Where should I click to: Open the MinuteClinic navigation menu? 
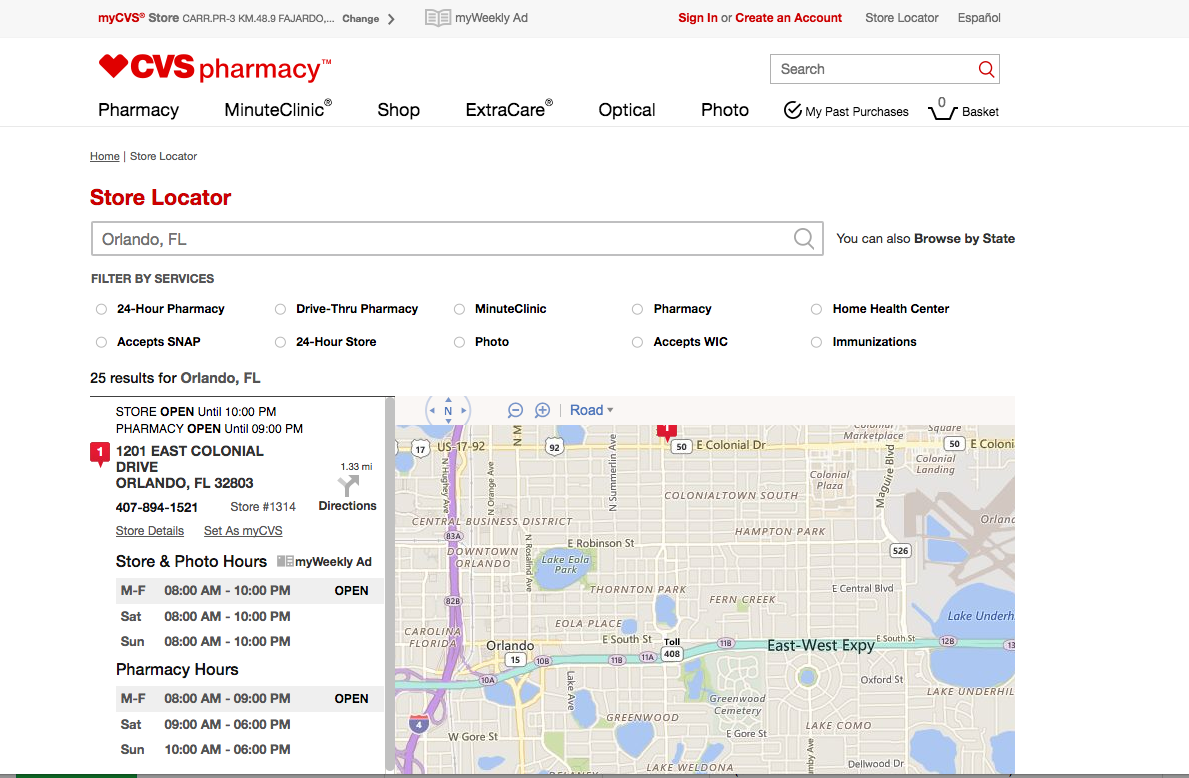click(278, 110)
